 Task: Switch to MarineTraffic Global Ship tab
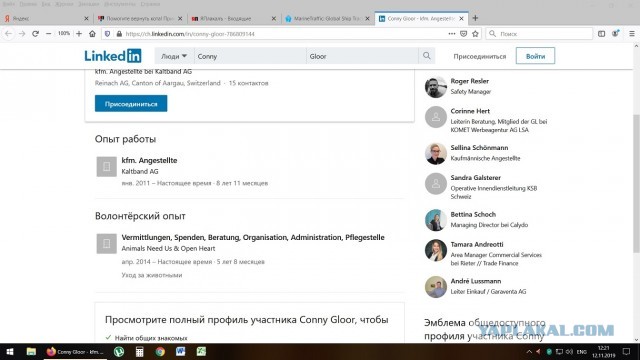327,19
